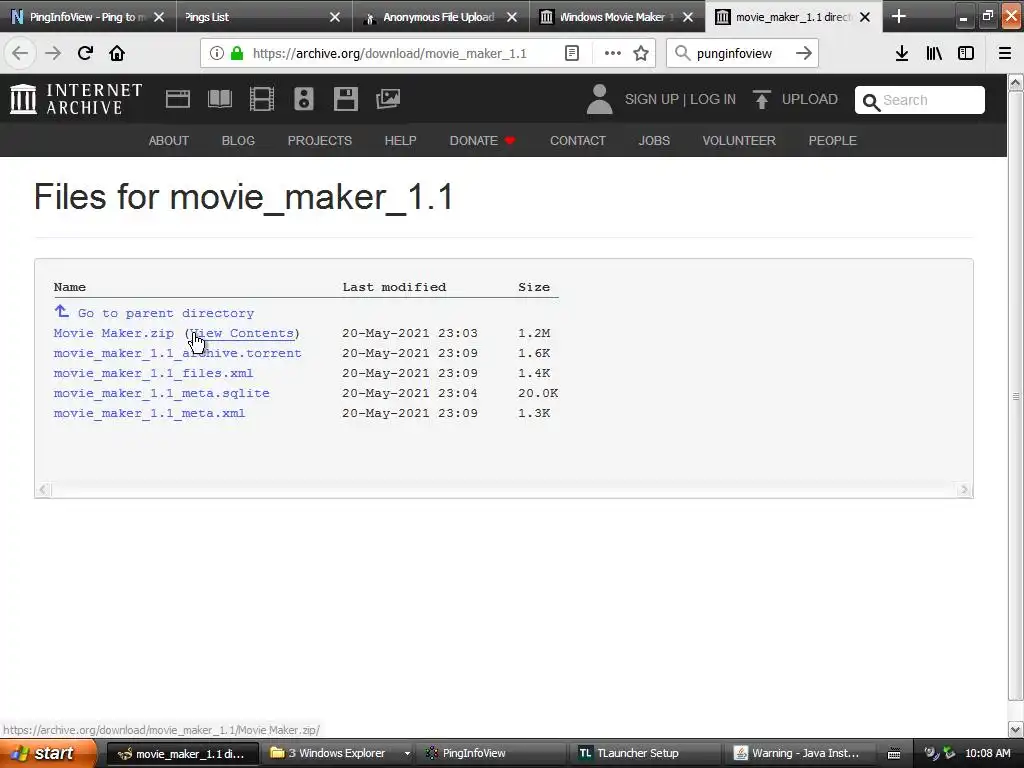Bookmark this page with the star
The width and height of the screenshot is (1024, 768).
(x=641, y=53)
